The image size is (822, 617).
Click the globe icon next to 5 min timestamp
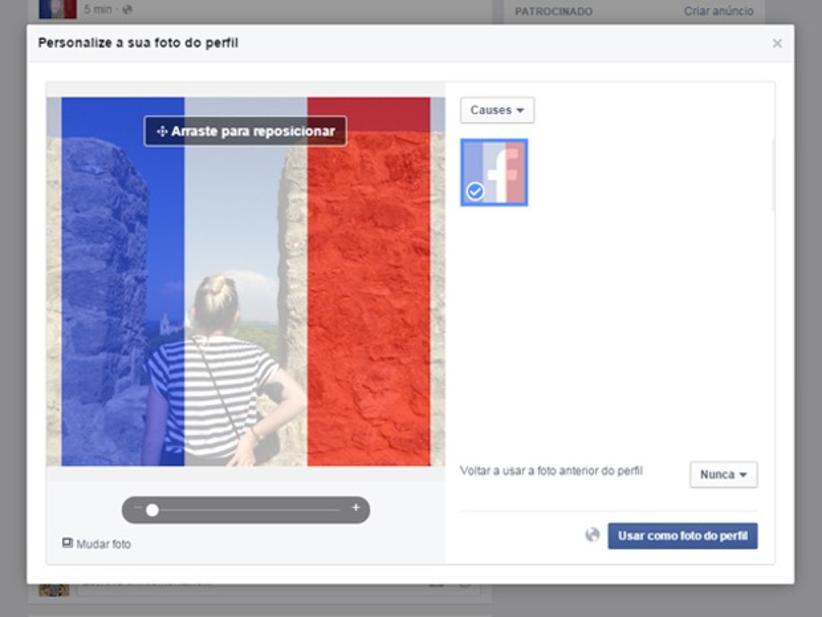click(127, 9)
